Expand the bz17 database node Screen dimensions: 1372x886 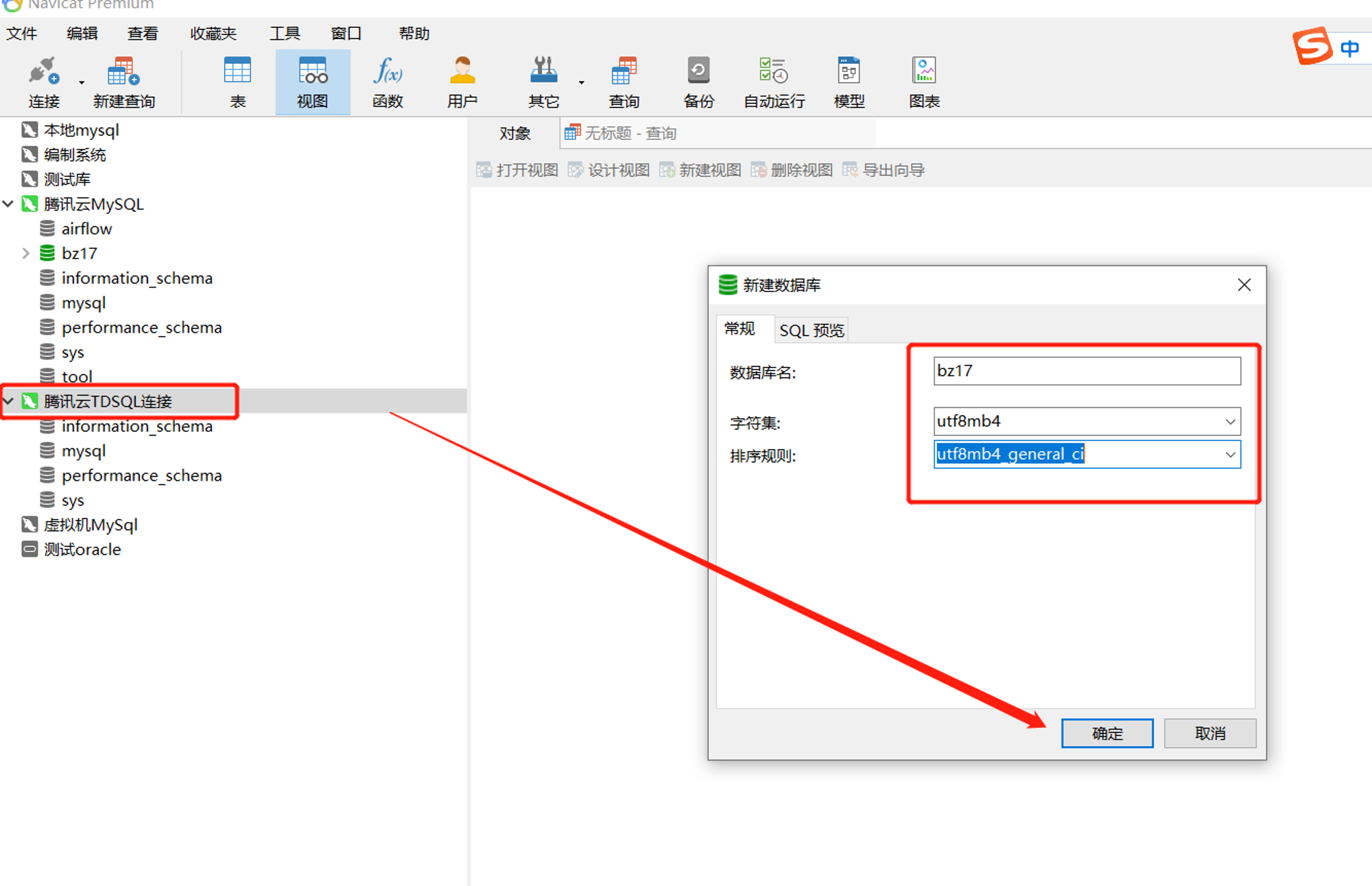click(x=26, y=253)
